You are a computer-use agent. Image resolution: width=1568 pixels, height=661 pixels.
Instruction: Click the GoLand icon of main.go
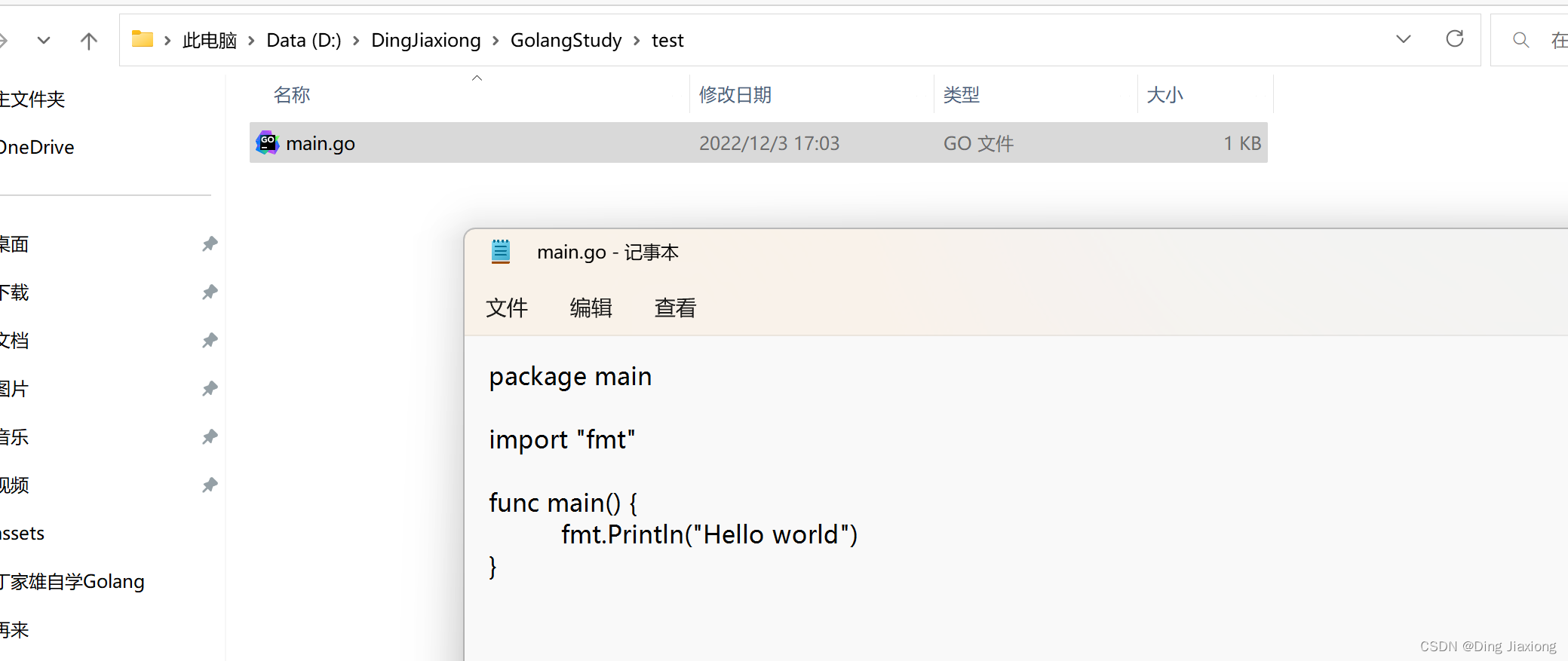point(267,142)
